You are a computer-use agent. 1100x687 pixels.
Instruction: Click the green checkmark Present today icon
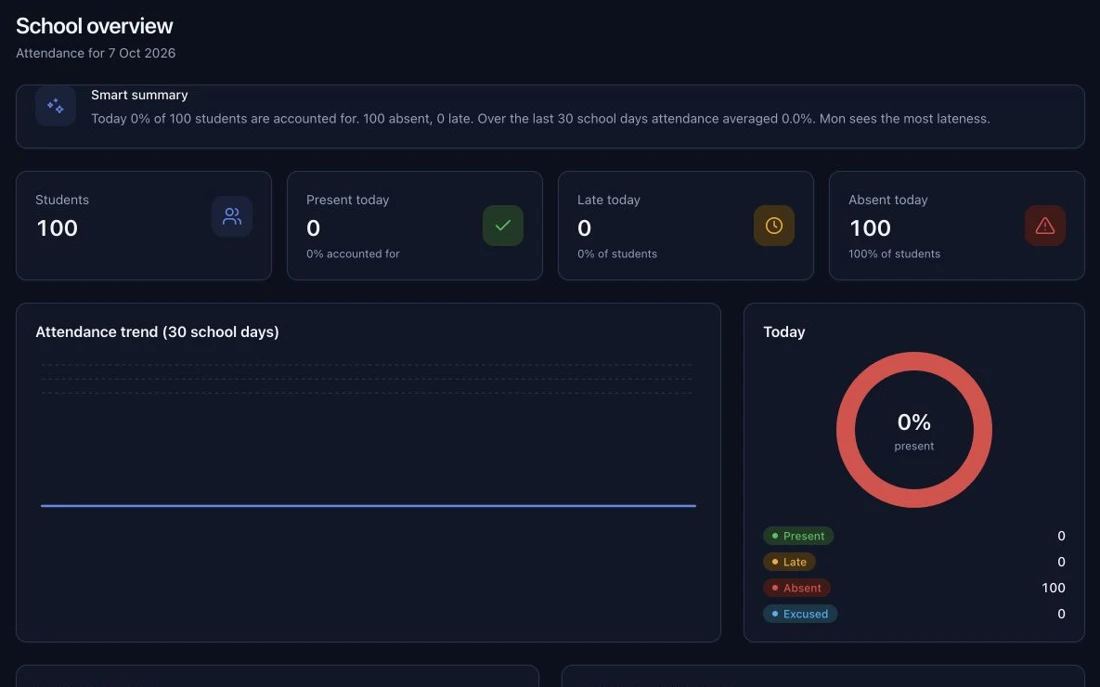click(x=503, y=225)
